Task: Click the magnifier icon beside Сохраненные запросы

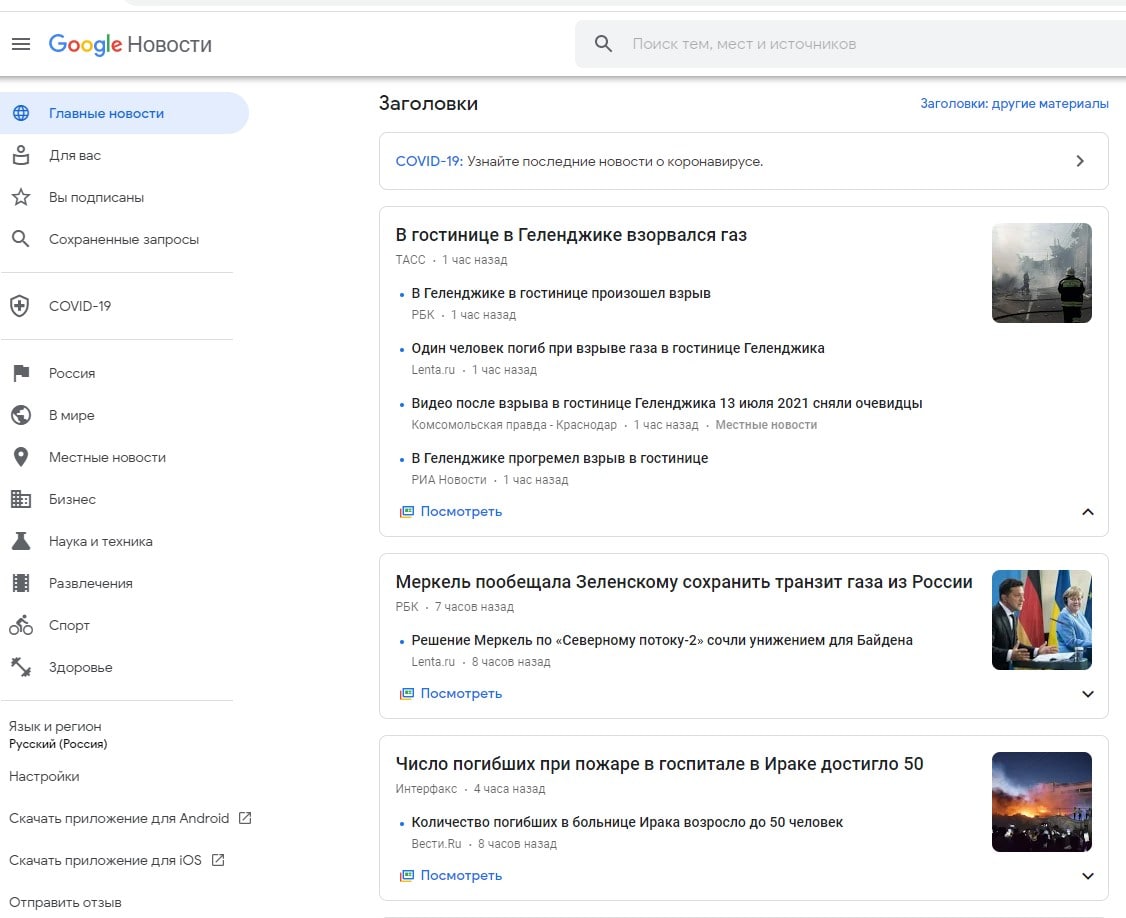Action: click(21, 239)
